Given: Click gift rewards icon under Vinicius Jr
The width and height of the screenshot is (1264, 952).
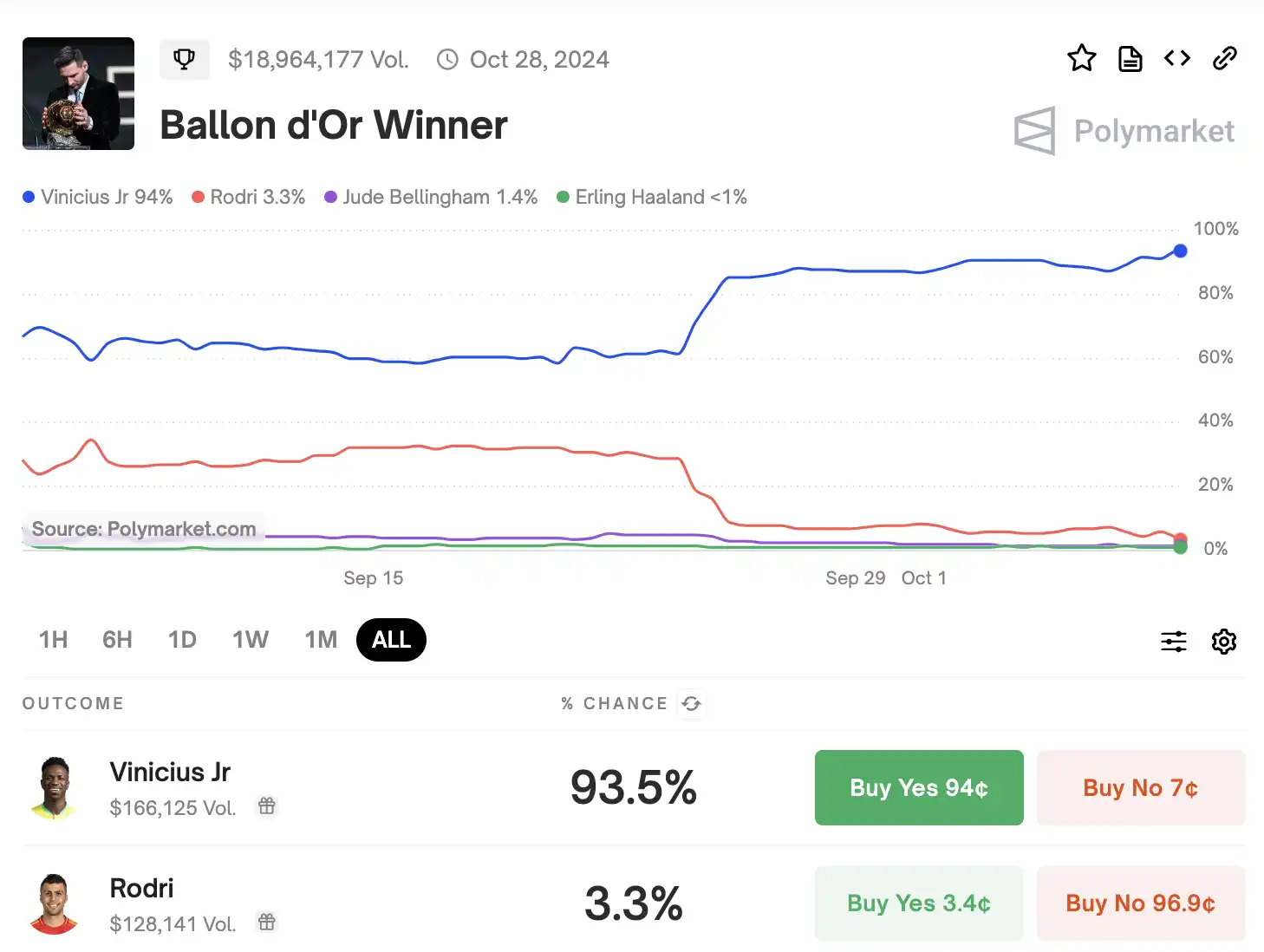Looking at the screenshot, I should (267, 806).
